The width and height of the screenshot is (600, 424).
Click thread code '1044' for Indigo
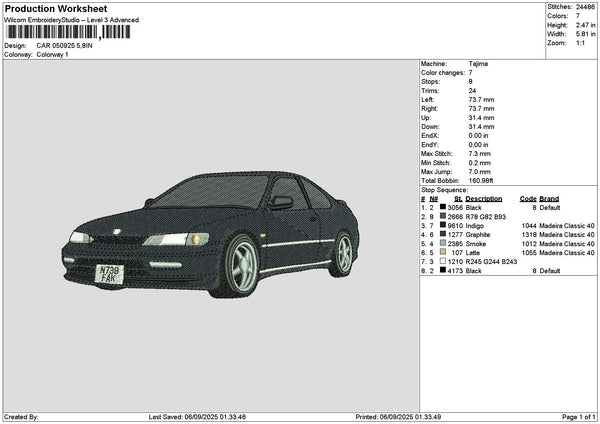coord(529,226)
